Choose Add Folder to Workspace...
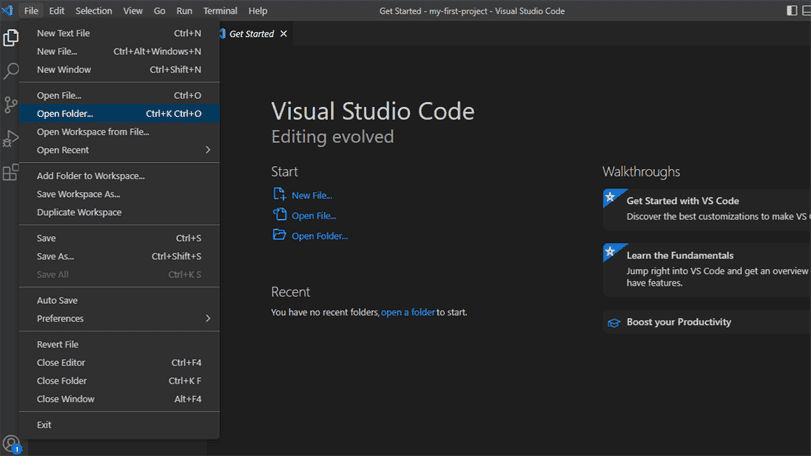Screen dimensions: 811x456 click(x=119, y=176)
